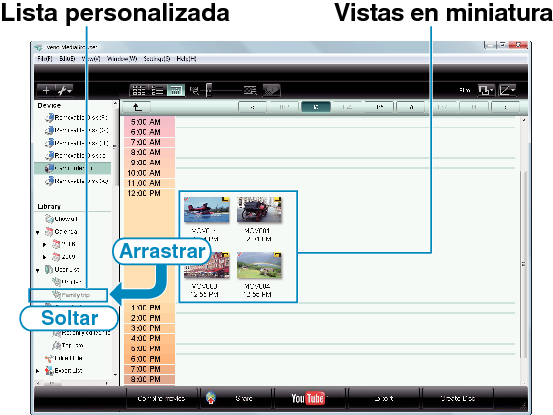Click the zoom in icon right of slider
This screenshot has width=553, height=415.
250,91
